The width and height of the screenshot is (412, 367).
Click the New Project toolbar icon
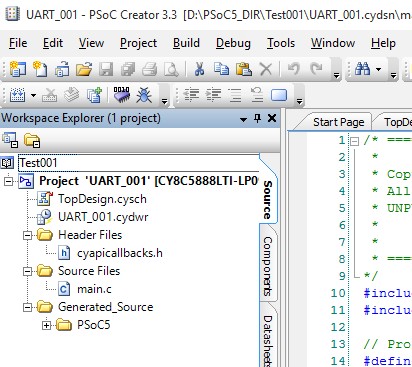pyautogui.click(x=18, y=69)
